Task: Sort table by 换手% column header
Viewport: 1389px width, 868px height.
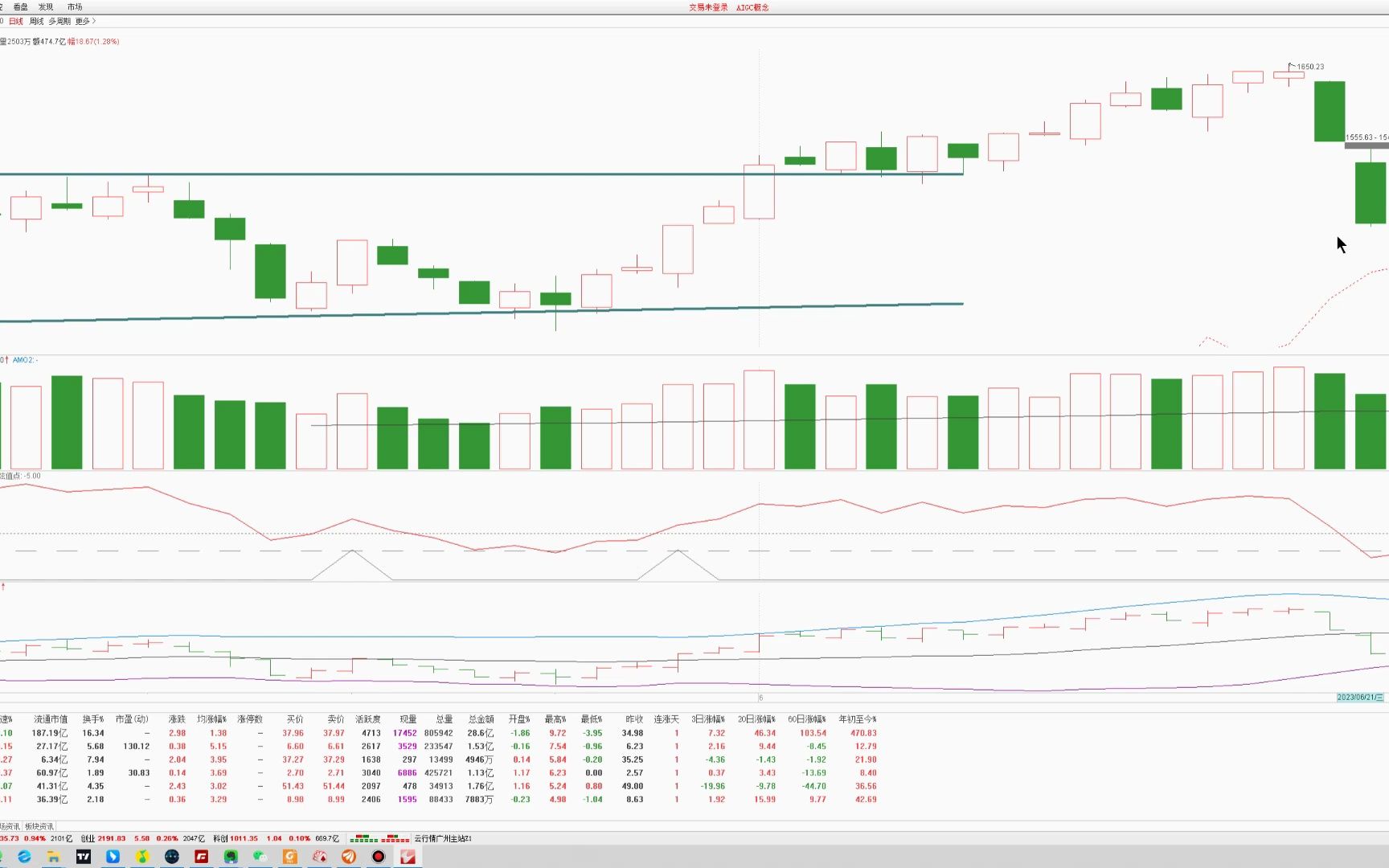Action: (93, 719)
